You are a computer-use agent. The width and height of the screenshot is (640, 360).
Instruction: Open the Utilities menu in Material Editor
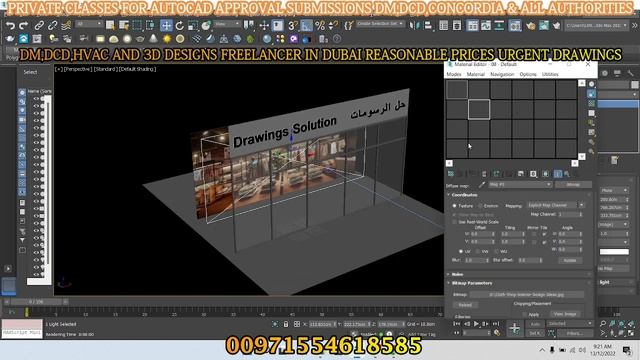550,74
